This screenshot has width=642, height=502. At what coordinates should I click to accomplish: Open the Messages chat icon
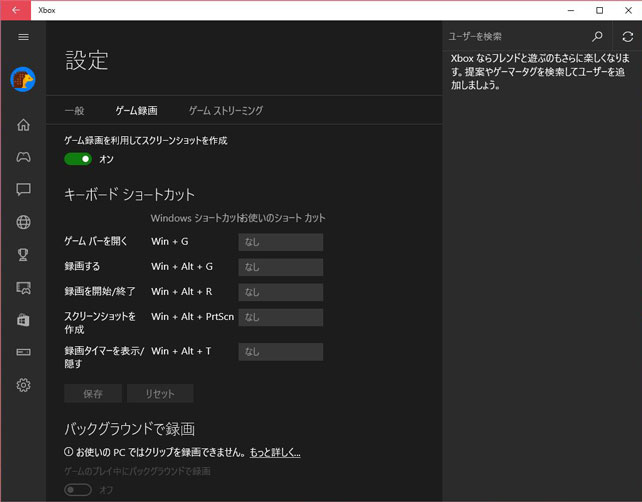23,190
